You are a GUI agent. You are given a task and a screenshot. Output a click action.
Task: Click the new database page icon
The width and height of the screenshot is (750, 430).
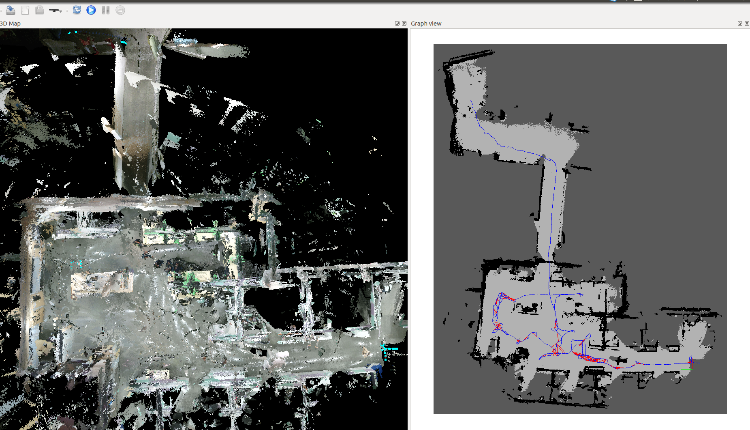tap(24, 10)
